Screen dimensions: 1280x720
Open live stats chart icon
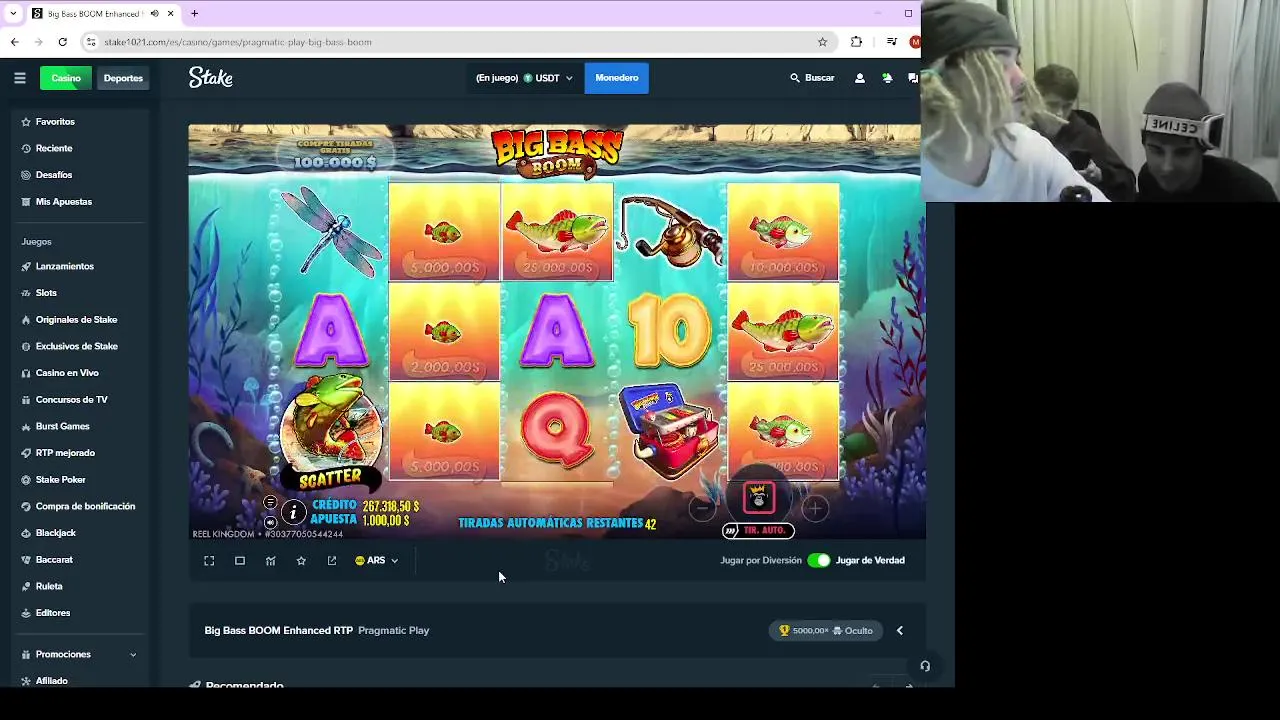pyautogui.click(x=270, y=561)
